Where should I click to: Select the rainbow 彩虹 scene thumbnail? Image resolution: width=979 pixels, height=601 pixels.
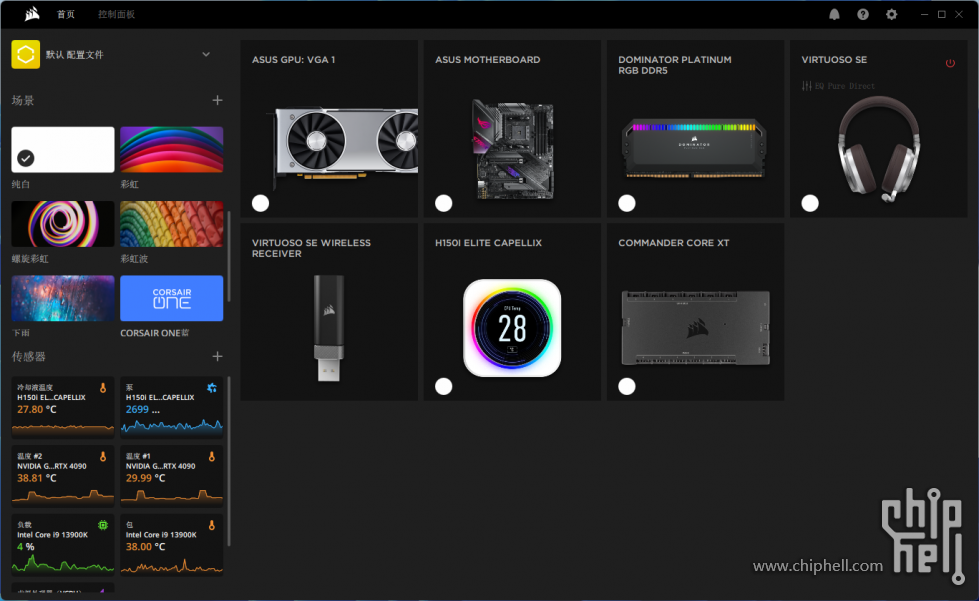171,150
